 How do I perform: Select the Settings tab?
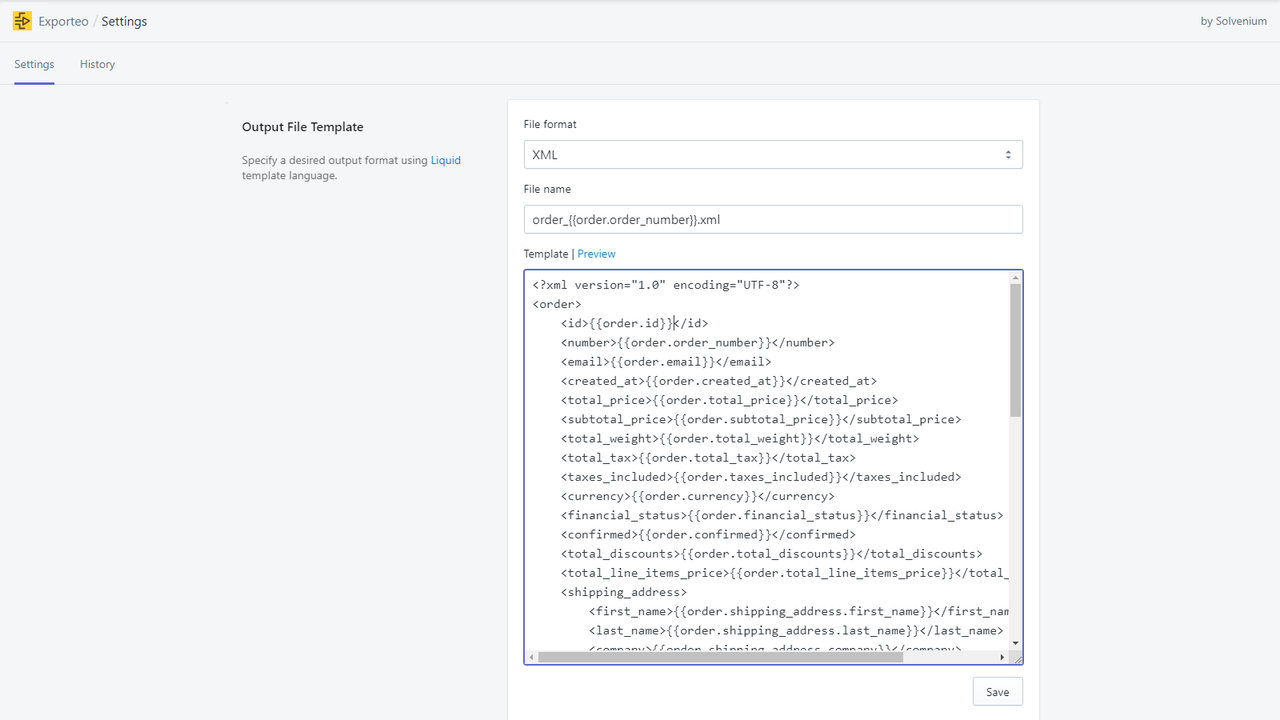[x=34, y=64]
